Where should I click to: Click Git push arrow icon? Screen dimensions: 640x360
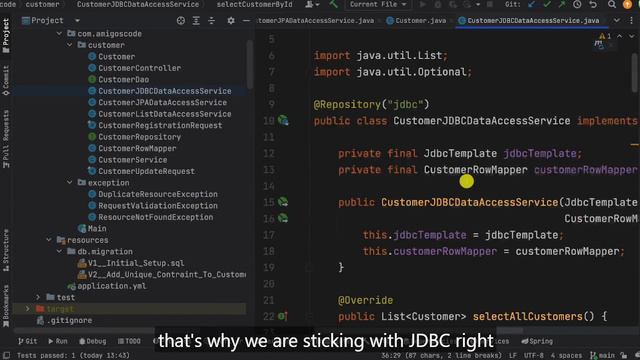[x=562, y=4]
